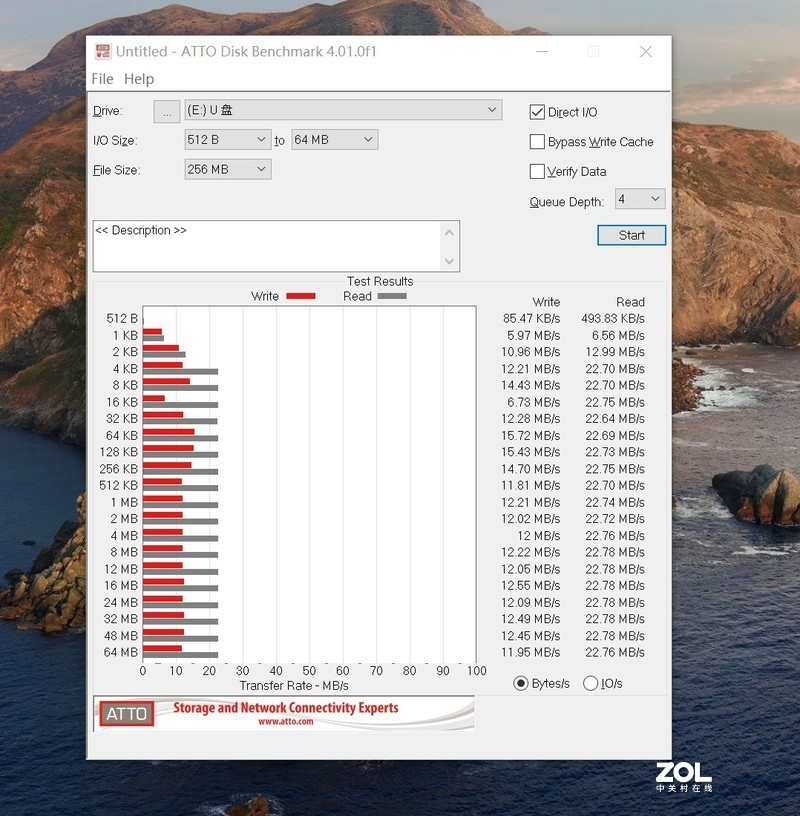800x816 pixels.
Task: Open the File menu
Action: (x=102, y=79)
